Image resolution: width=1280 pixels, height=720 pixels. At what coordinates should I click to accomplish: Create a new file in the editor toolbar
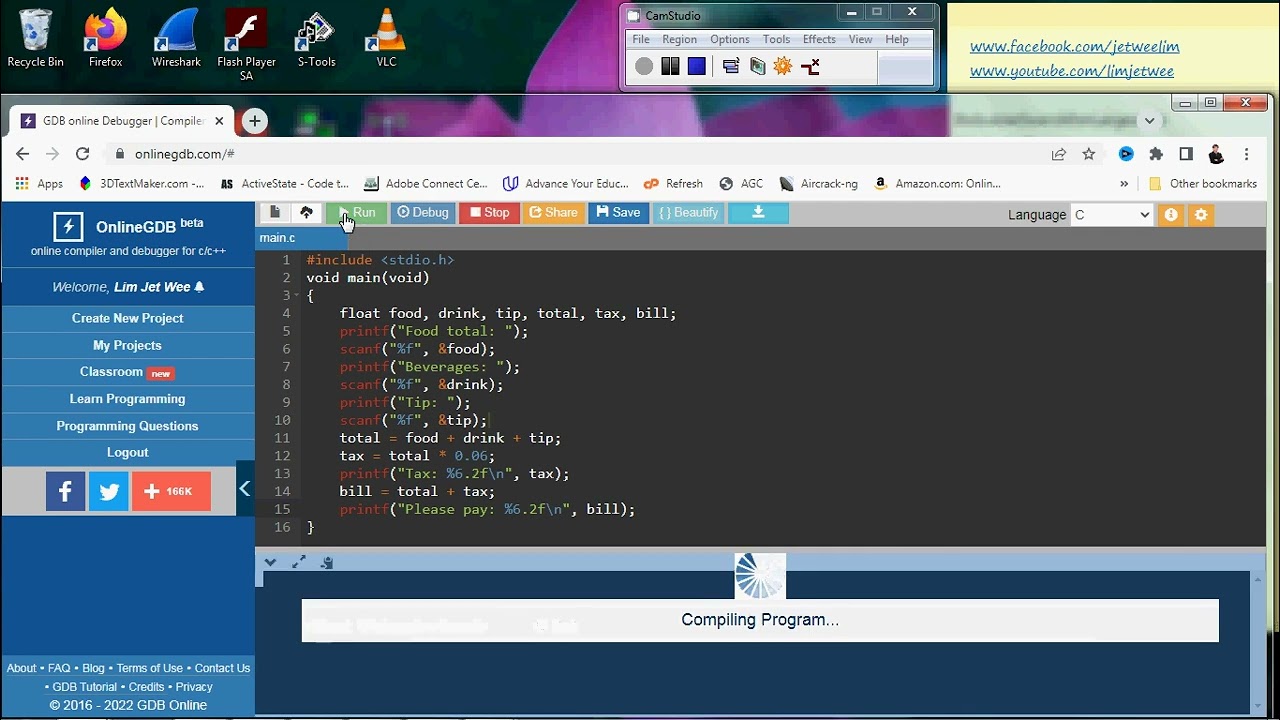click(274, 212)
